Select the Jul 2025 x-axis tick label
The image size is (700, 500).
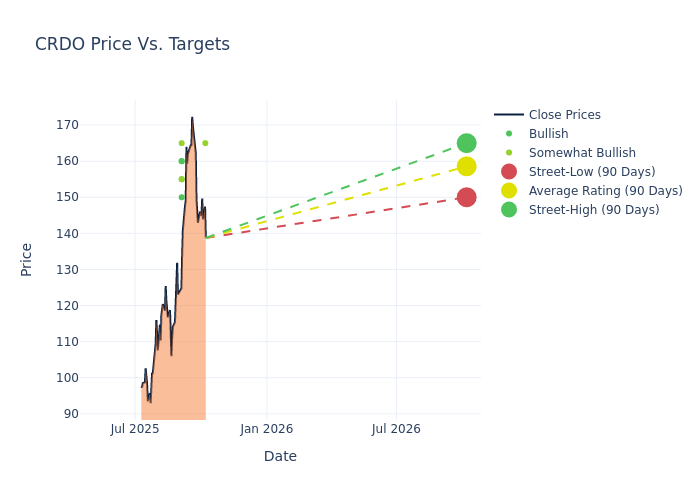[135, 429]
